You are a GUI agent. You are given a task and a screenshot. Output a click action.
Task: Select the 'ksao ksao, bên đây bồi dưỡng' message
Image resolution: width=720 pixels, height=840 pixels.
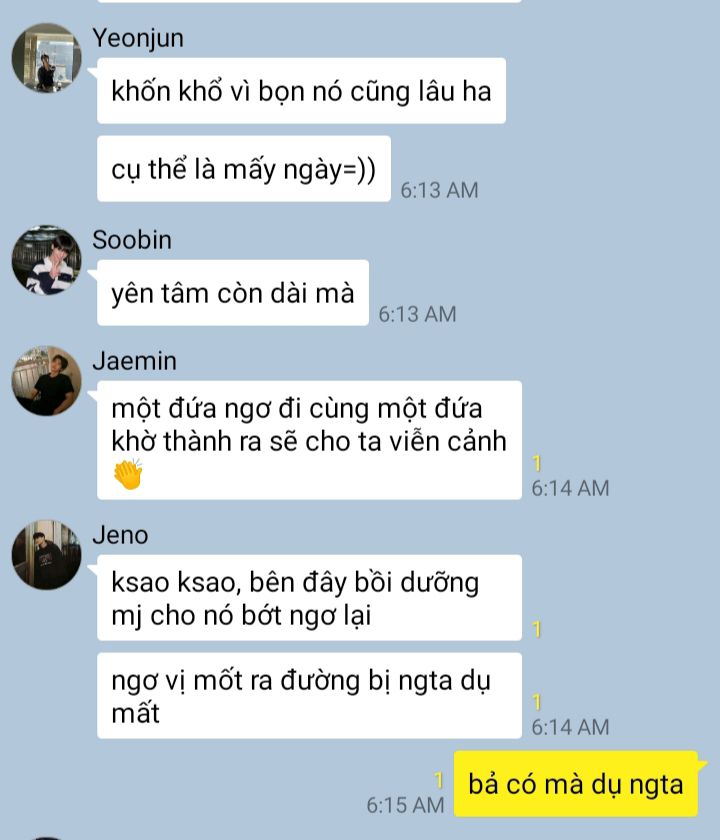tap(309, 598)
